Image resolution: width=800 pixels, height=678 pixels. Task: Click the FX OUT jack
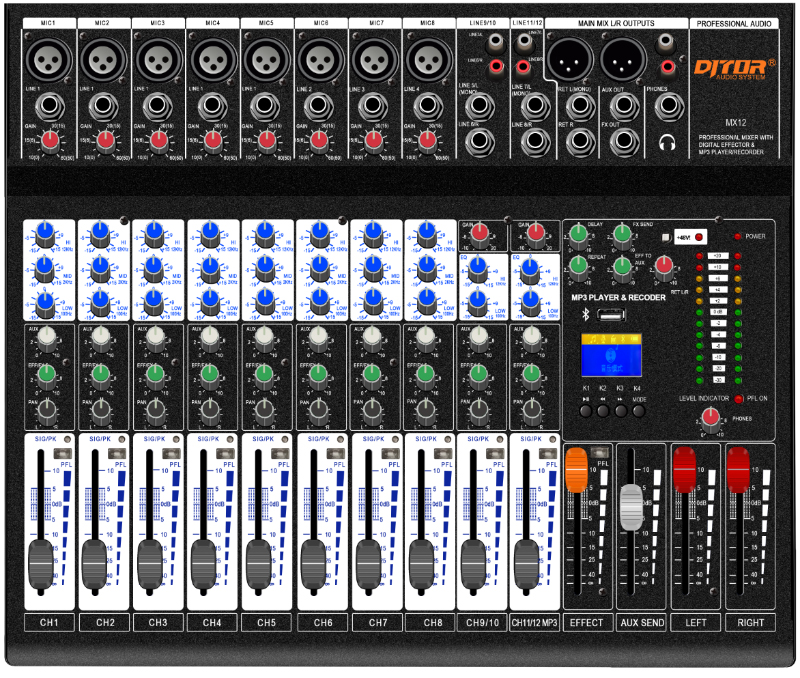624,140
